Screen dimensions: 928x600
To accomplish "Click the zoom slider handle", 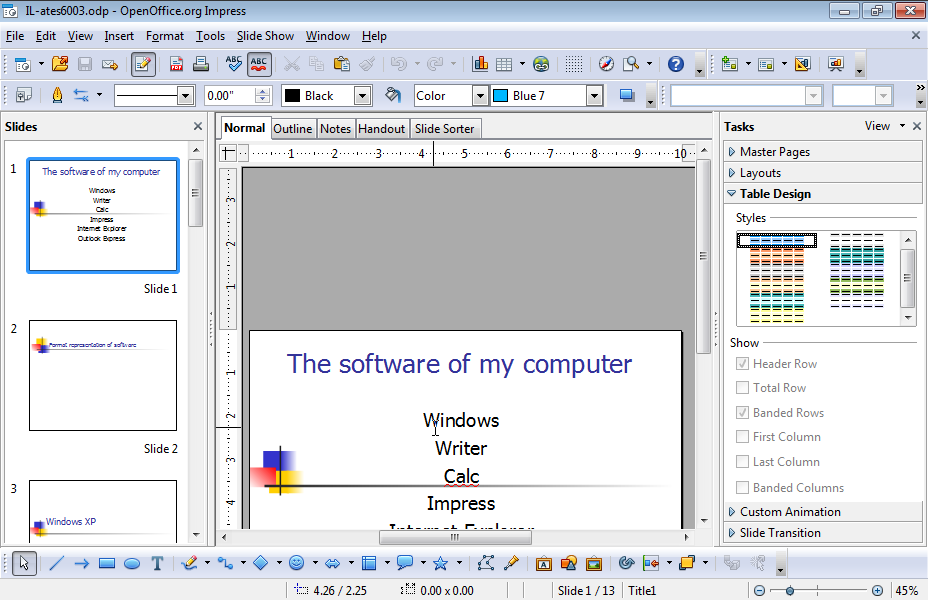I will pos(790,591).
